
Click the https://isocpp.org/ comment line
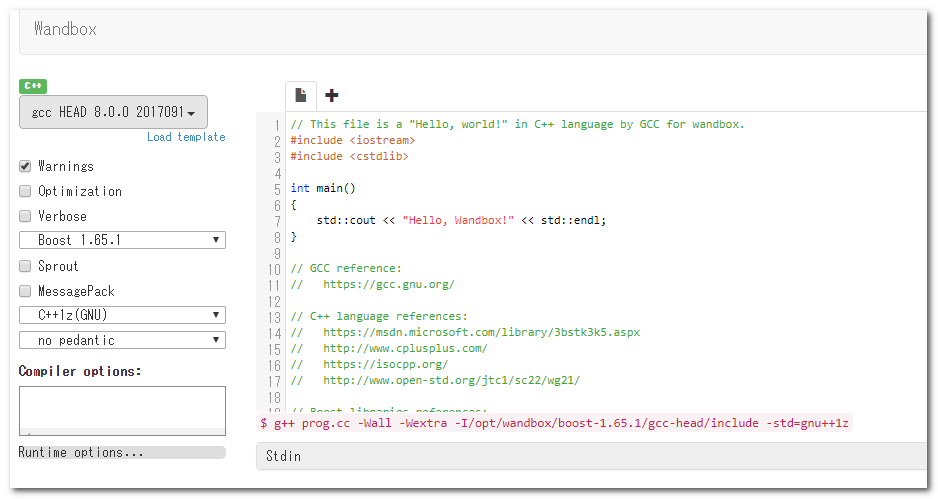[x=369, y=364]
